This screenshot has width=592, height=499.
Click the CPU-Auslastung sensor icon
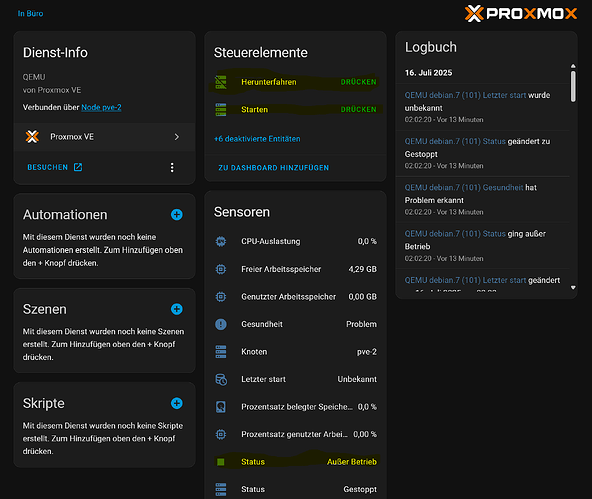tap(221, 241)
